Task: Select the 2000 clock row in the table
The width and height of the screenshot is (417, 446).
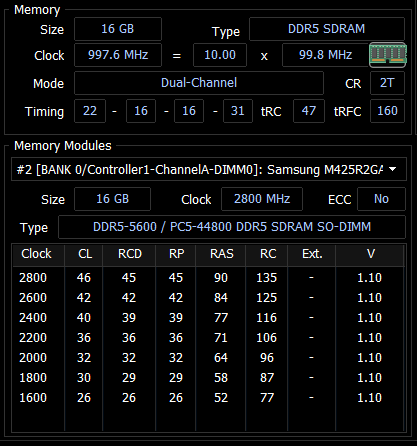Action: [x=208, y=358]
